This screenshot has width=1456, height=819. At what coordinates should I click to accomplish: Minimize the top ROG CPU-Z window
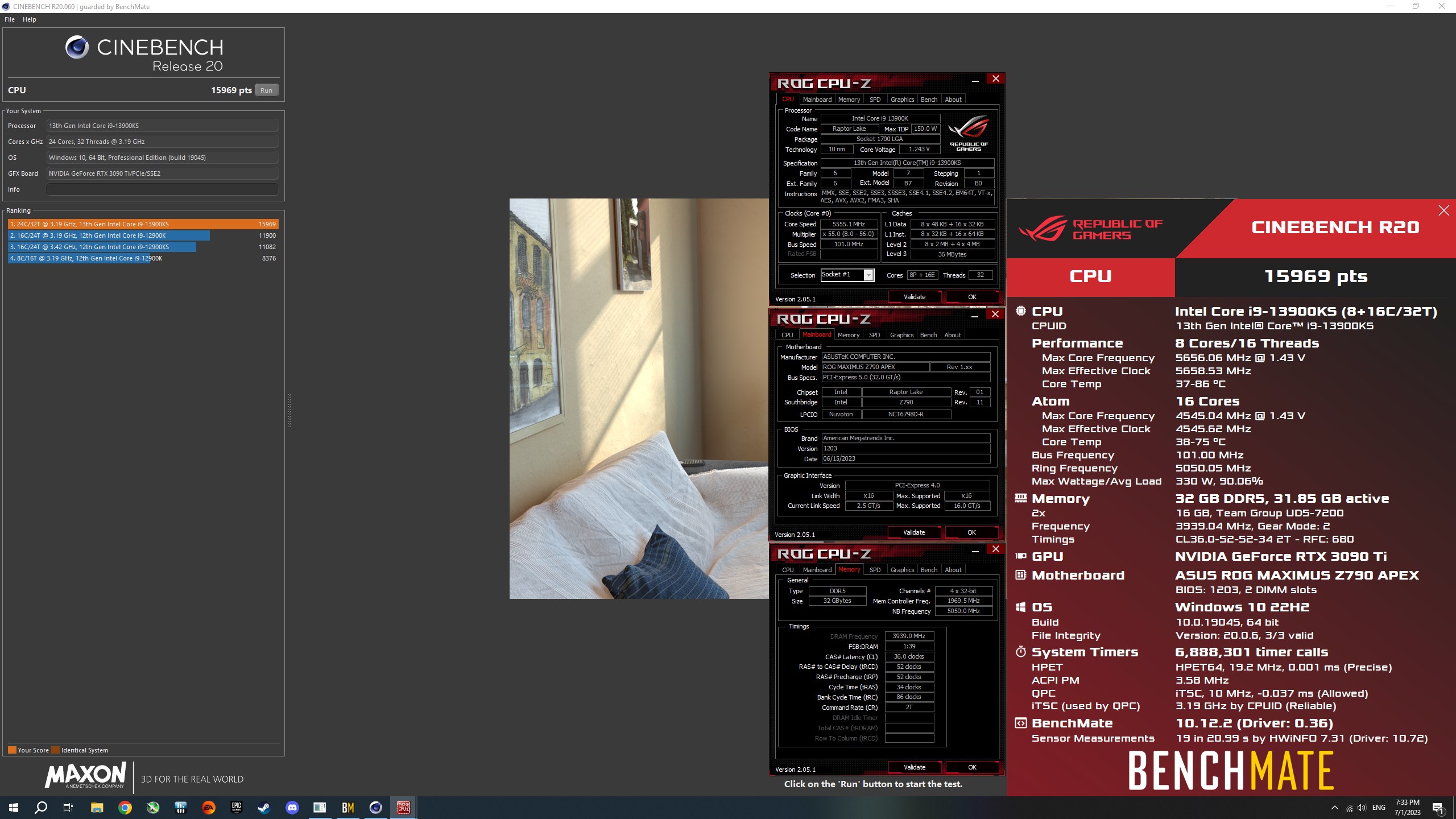click(975, 81)
